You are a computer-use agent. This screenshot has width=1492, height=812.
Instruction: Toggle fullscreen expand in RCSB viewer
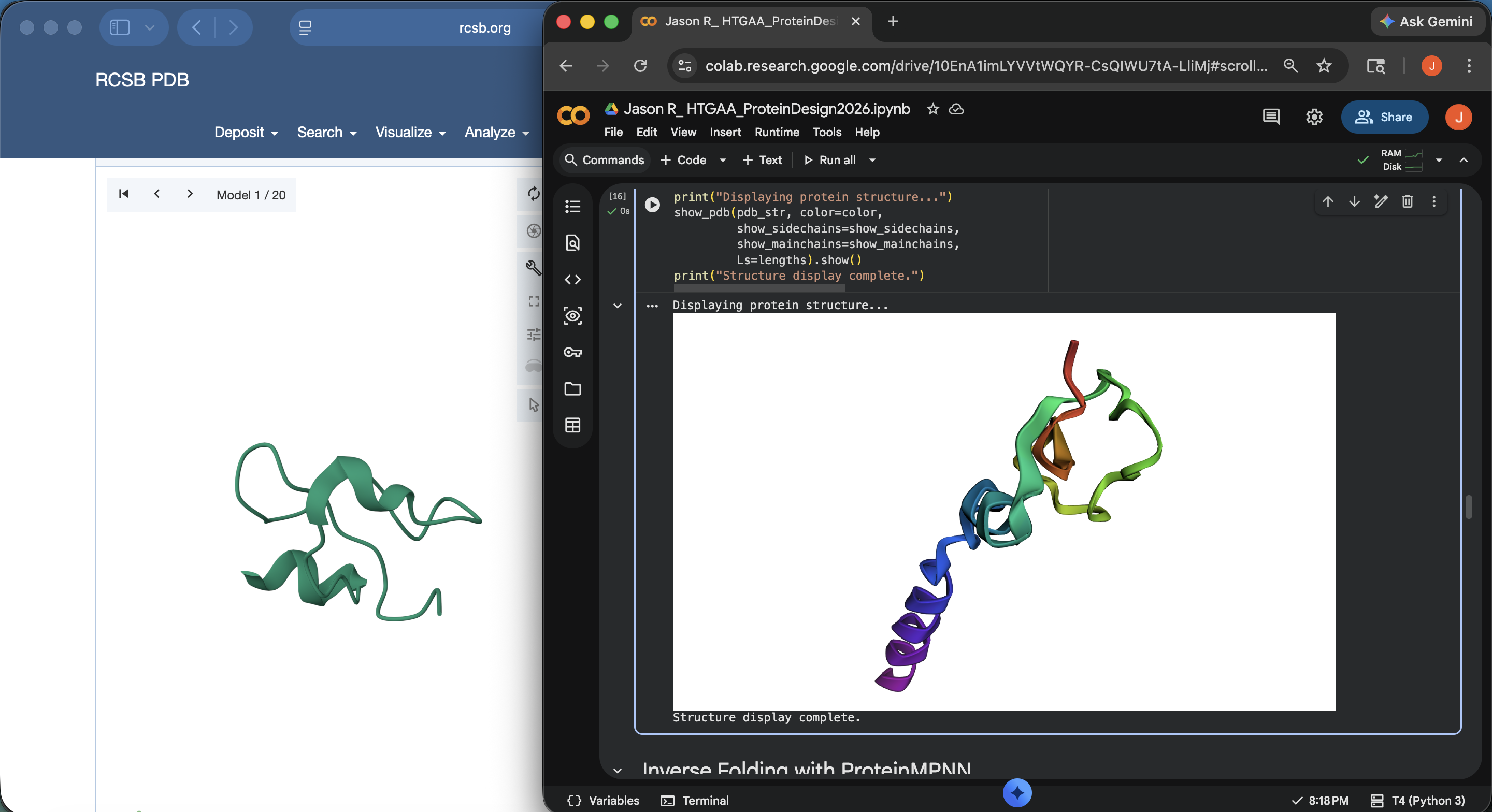pyautogui.click(x=534, y=301)
